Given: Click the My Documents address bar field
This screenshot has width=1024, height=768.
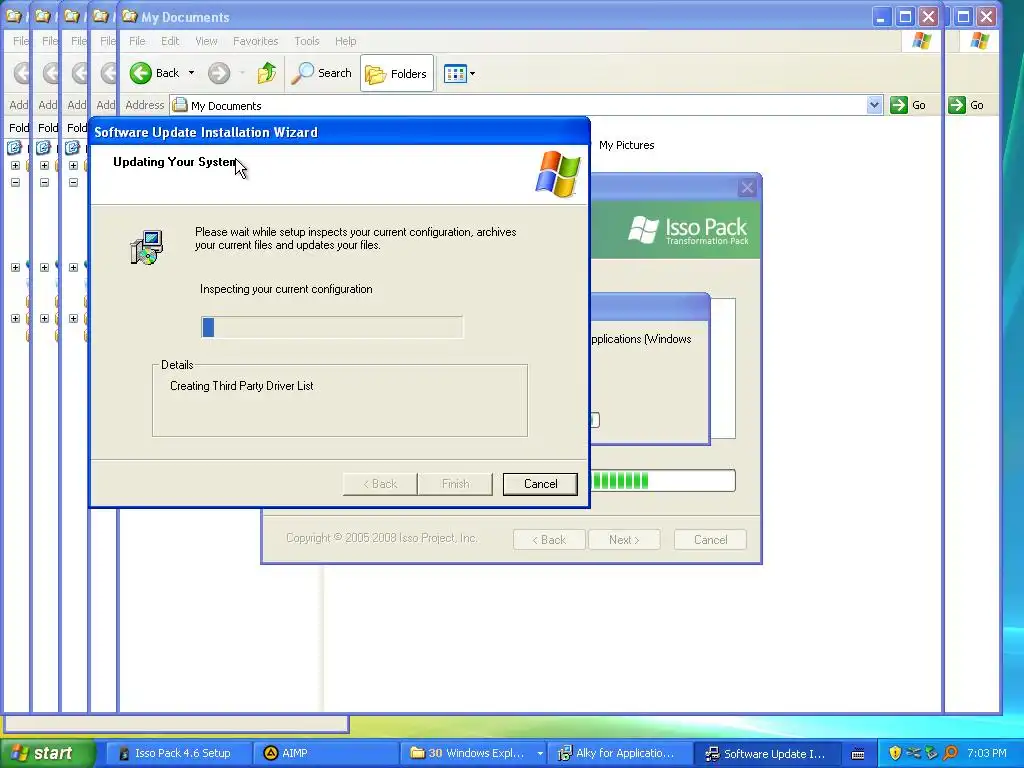Looking at the screenshot, I should (x=526, y=105).
